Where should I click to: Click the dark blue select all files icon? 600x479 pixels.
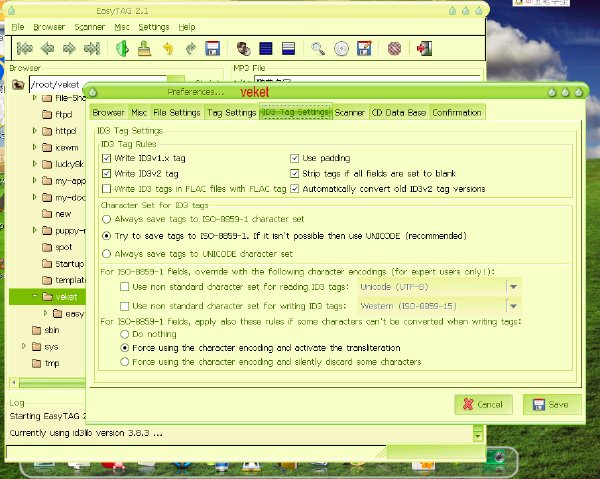coord(266,49)
